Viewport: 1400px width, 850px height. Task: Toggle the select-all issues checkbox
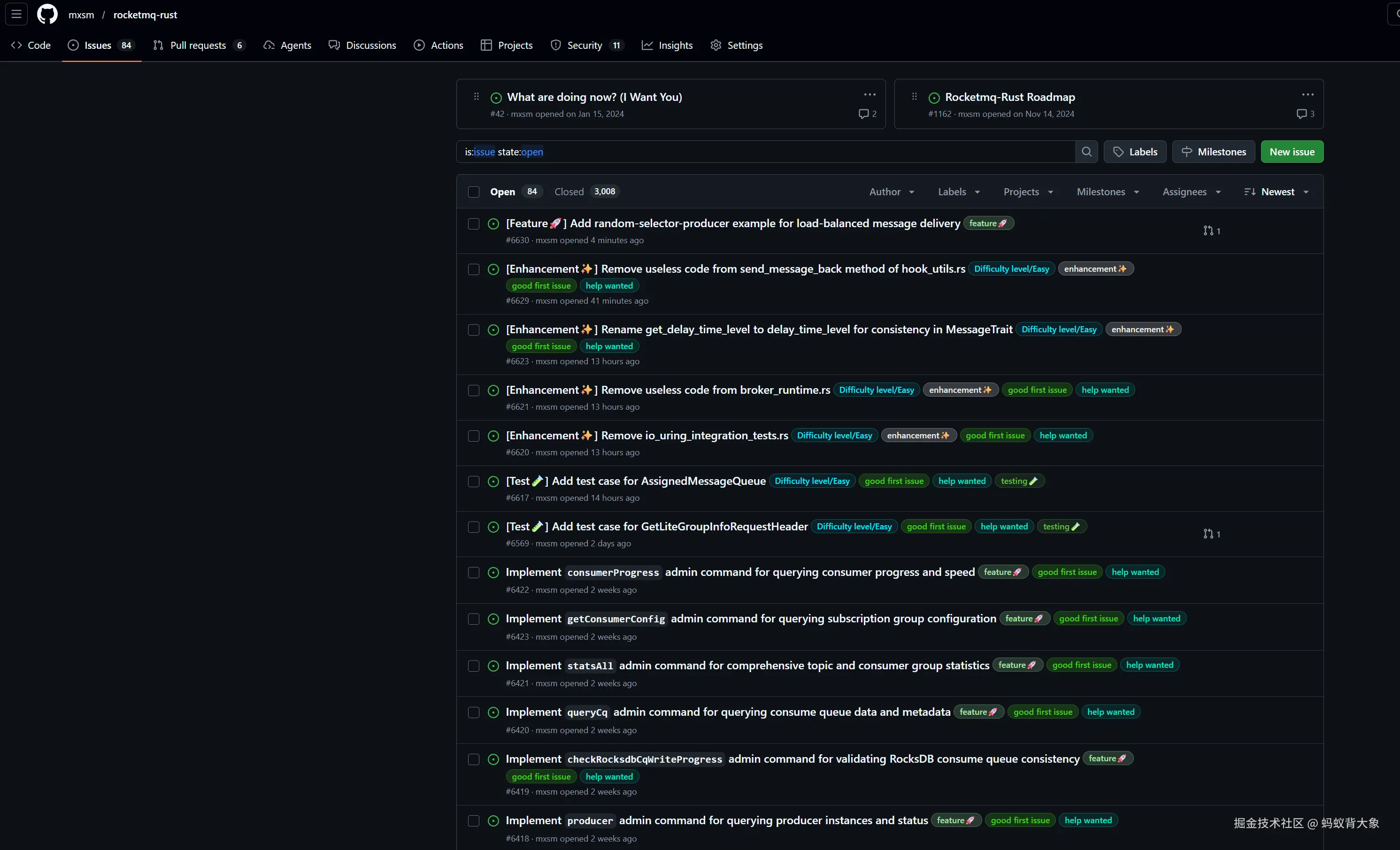473,192
